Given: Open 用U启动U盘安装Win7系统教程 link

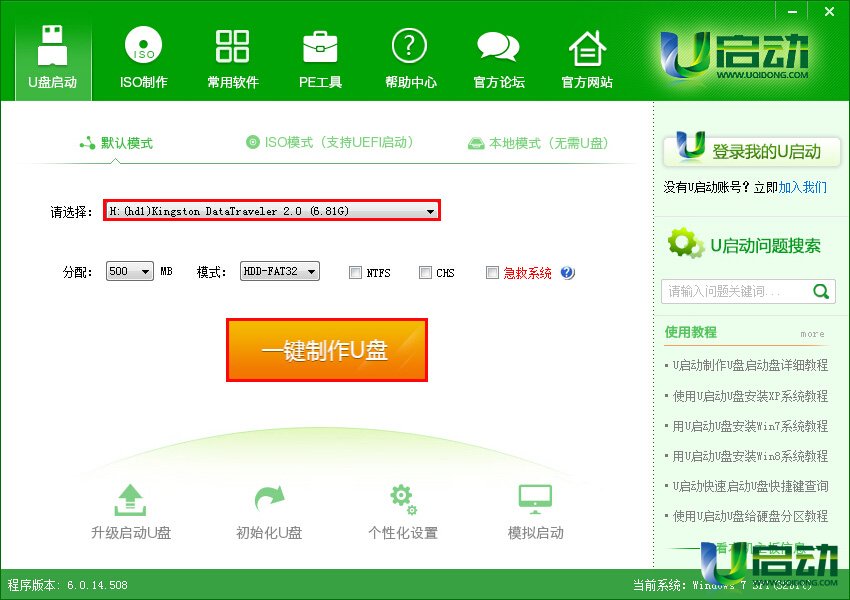Looking at the screenshot, I should point(750,427).
